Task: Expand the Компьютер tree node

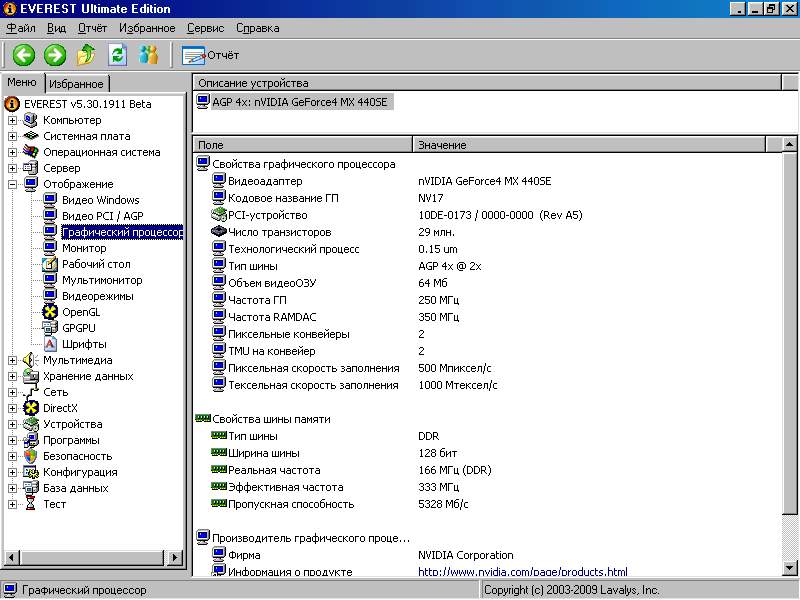Action: tap(13, 120)
